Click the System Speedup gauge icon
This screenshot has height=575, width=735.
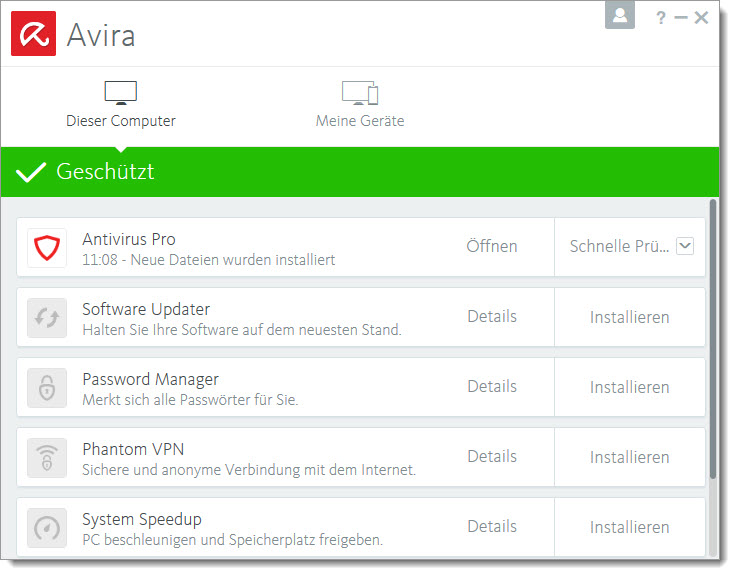tap(47, 528)
